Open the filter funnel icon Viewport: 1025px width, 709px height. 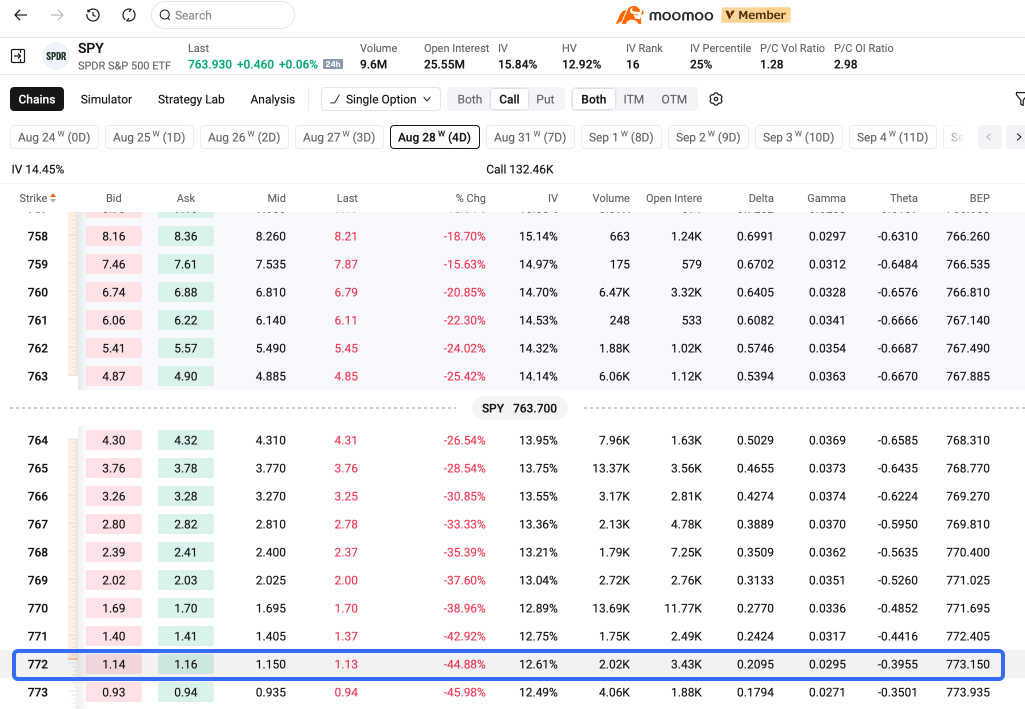1020,99
